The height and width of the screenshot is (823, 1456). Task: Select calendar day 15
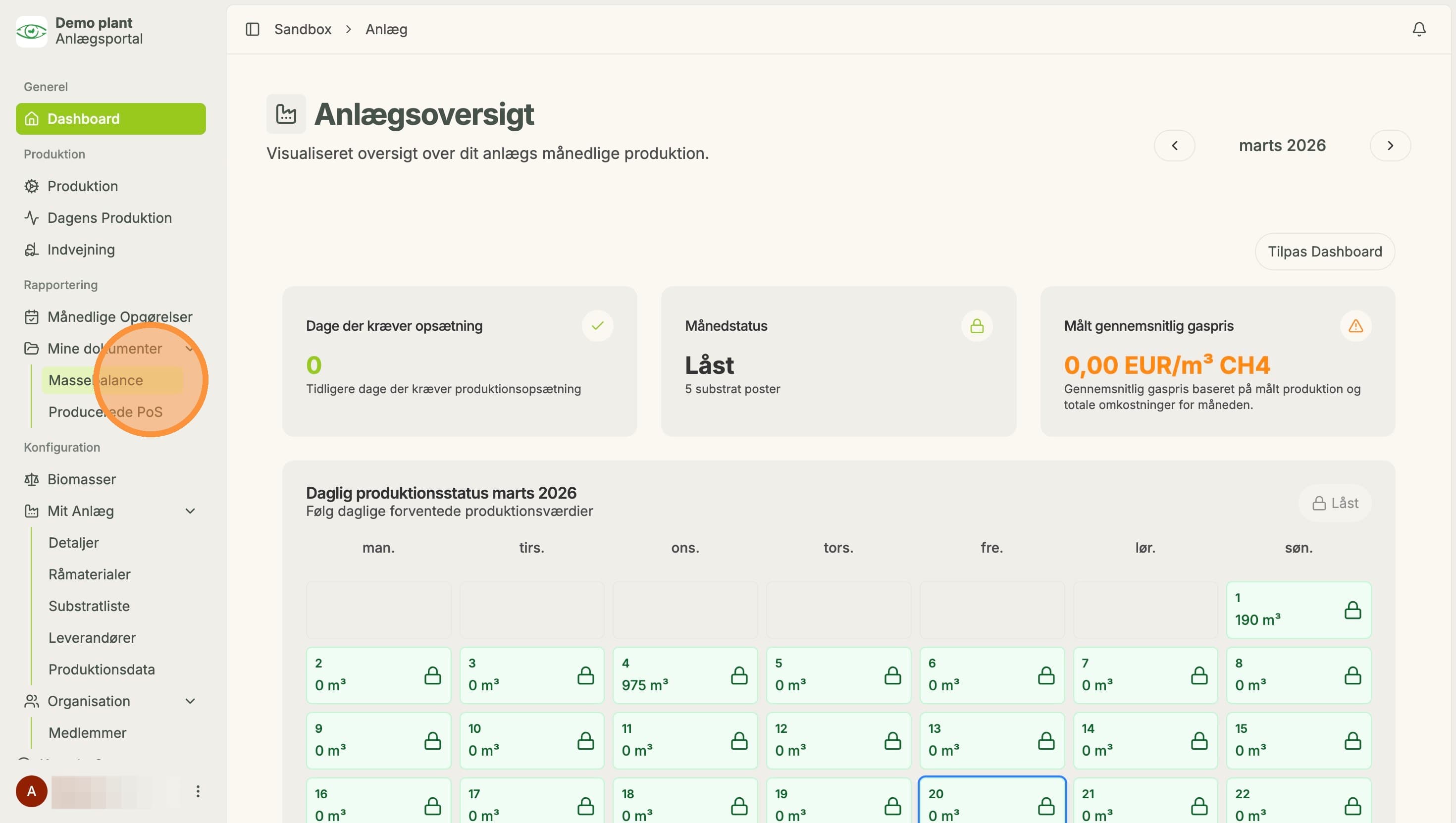click(x=1299, y=740)
